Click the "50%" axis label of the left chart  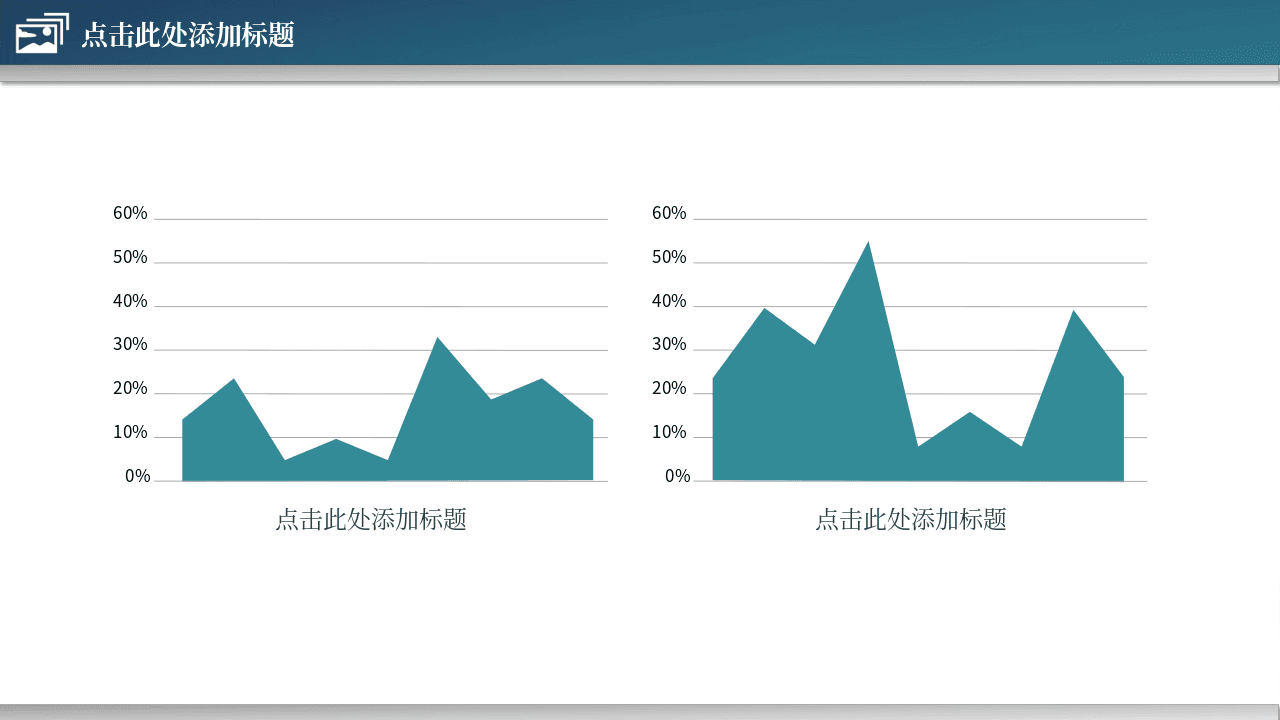(130, 257)
